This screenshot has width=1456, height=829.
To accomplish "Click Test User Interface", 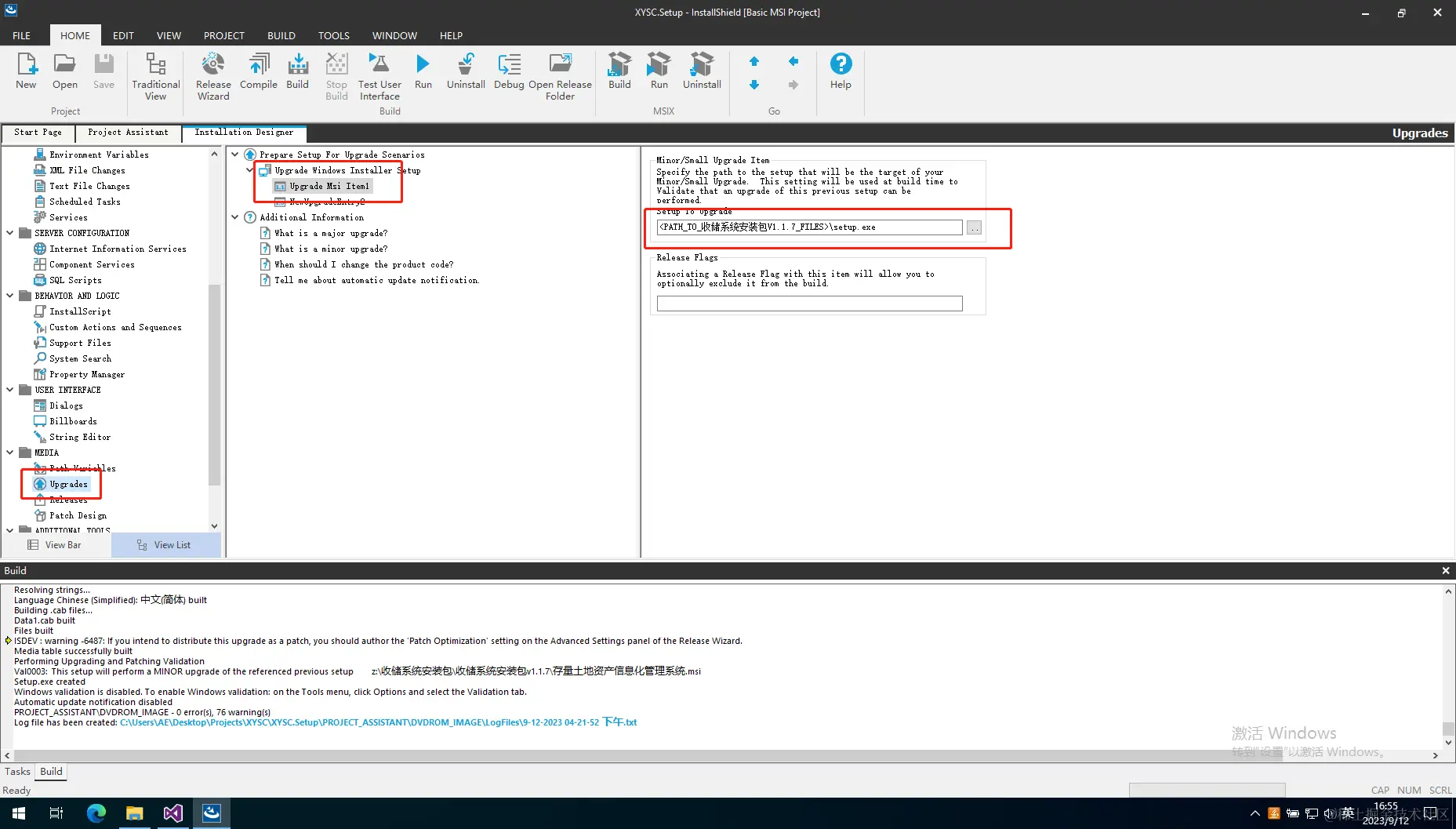I will (x=379, y=76).
